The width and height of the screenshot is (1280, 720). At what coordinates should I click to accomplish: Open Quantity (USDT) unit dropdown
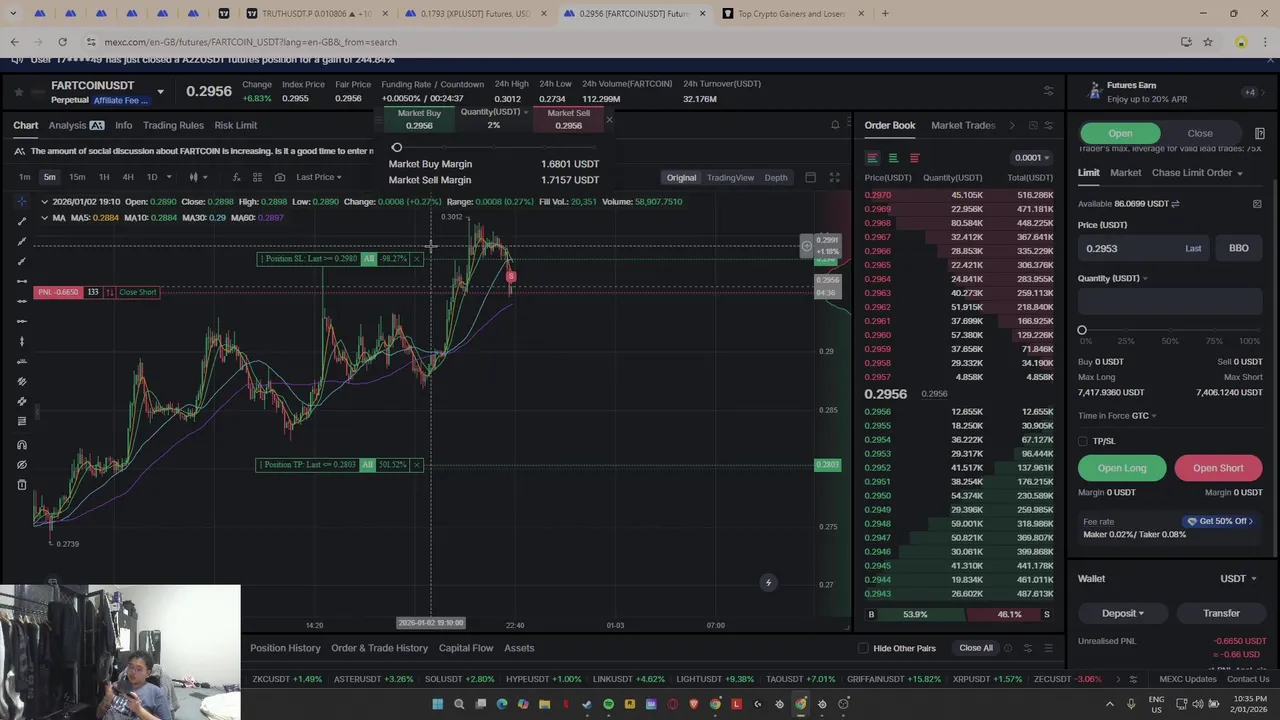click(1112, 278)
